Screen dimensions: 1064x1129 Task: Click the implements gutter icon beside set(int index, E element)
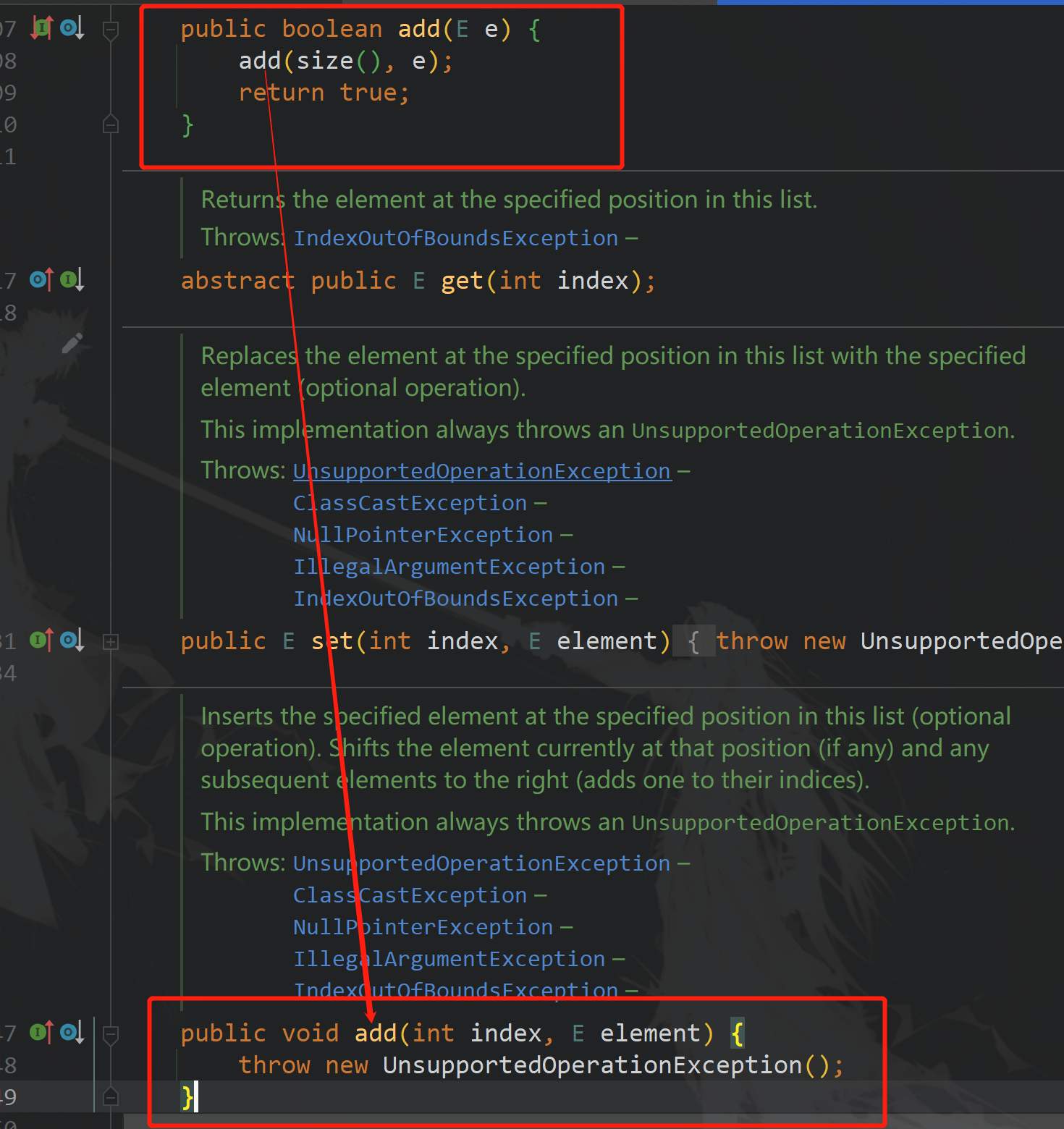point(42,640)
